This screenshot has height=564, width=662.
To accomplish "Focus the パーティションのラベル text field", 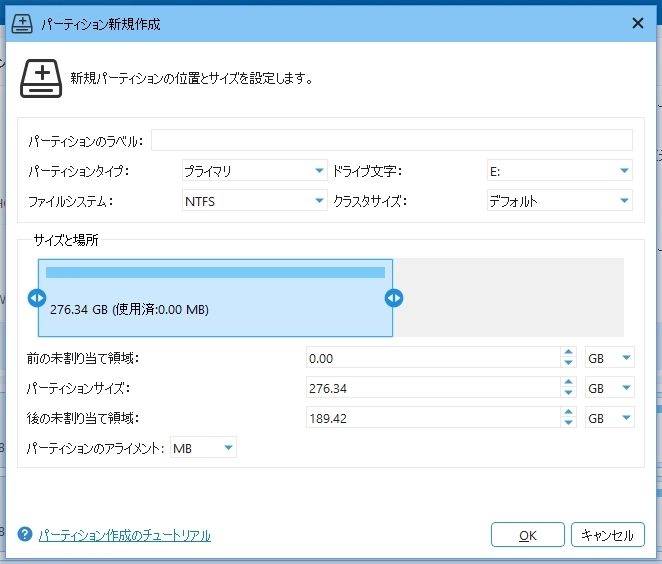I will tap(392, 140).
